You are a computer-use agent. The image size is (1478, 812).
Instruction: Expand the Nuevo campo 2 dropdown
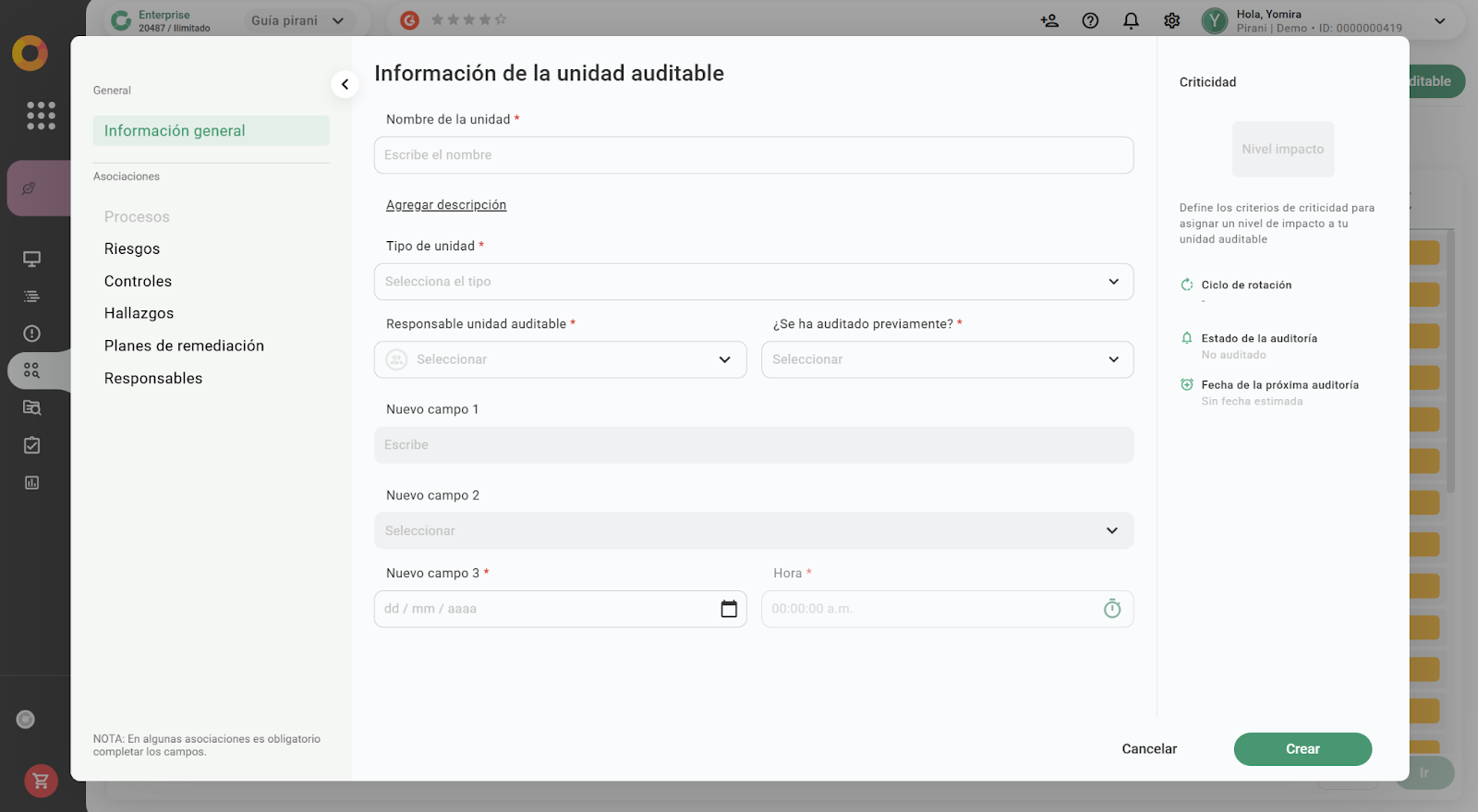753,531
